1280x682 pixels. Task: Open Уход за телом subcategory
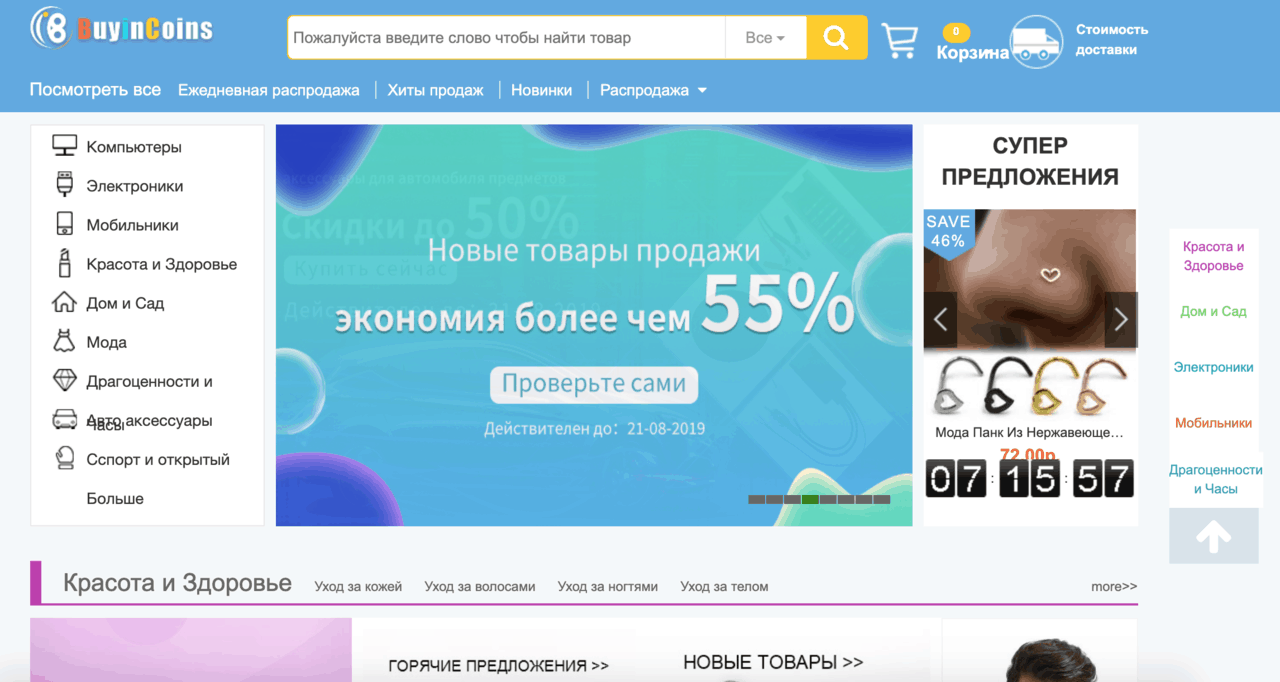[x=724, y=587]
